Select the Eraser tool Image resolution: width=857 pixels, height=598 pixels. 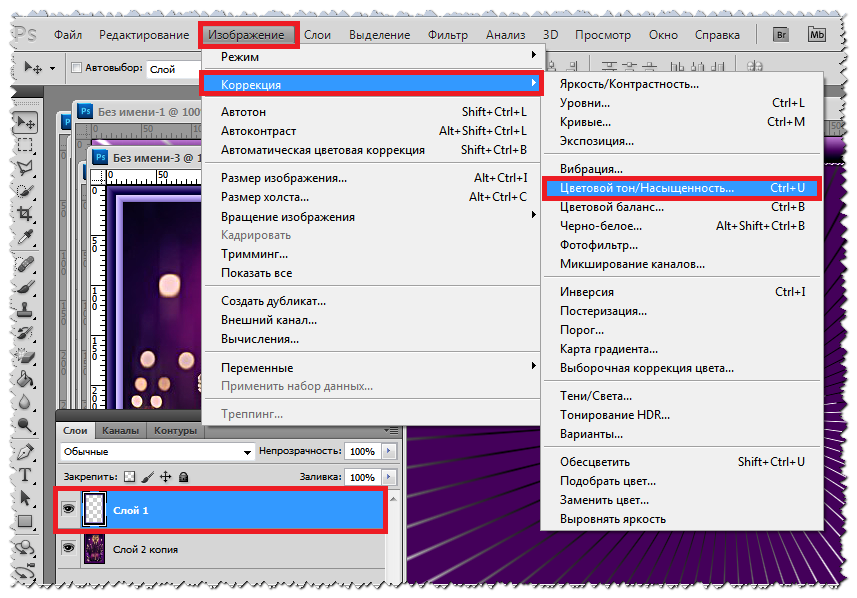[x=25, y=356]
